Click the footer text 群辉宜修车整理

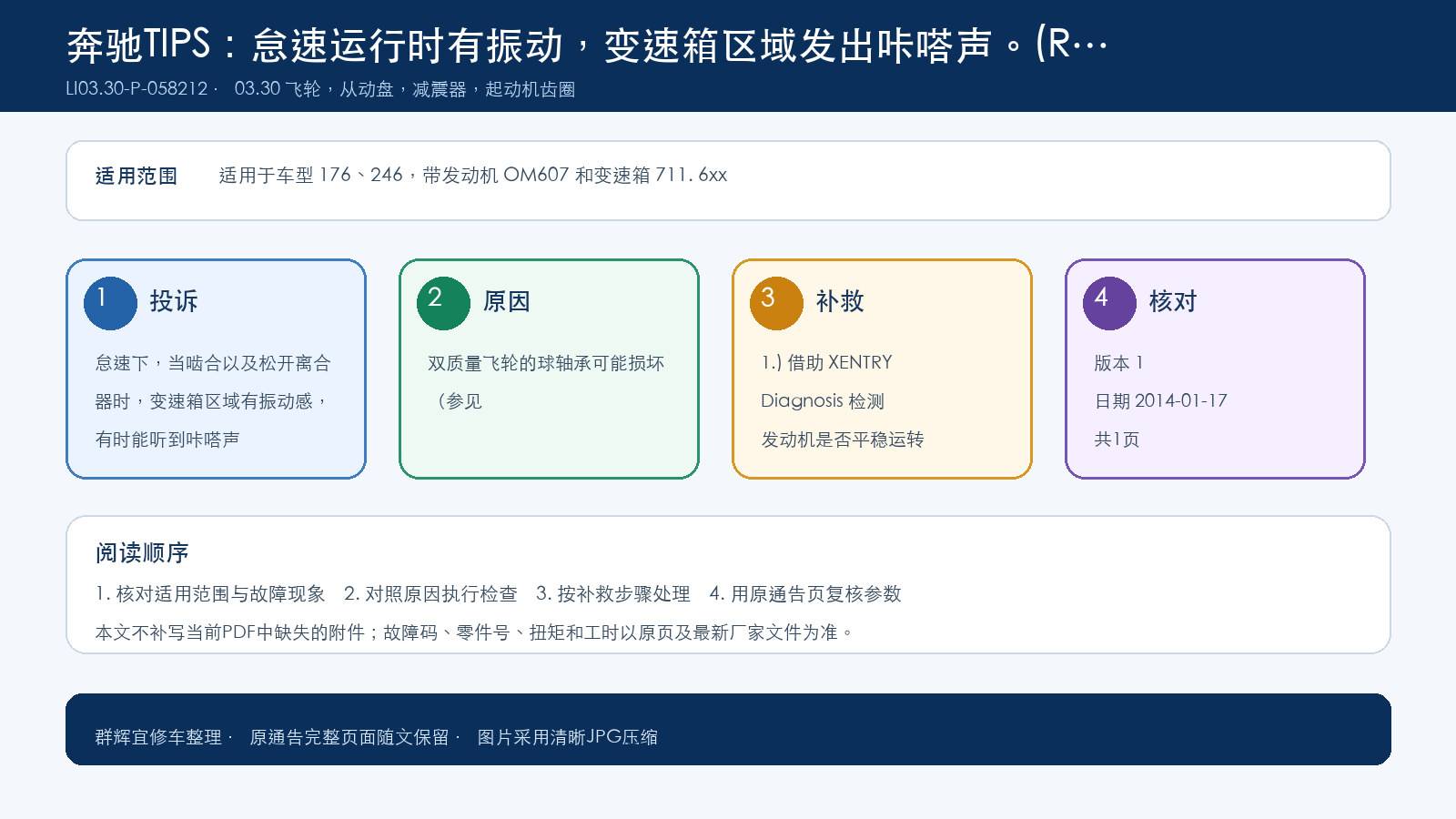pos(158,737)
